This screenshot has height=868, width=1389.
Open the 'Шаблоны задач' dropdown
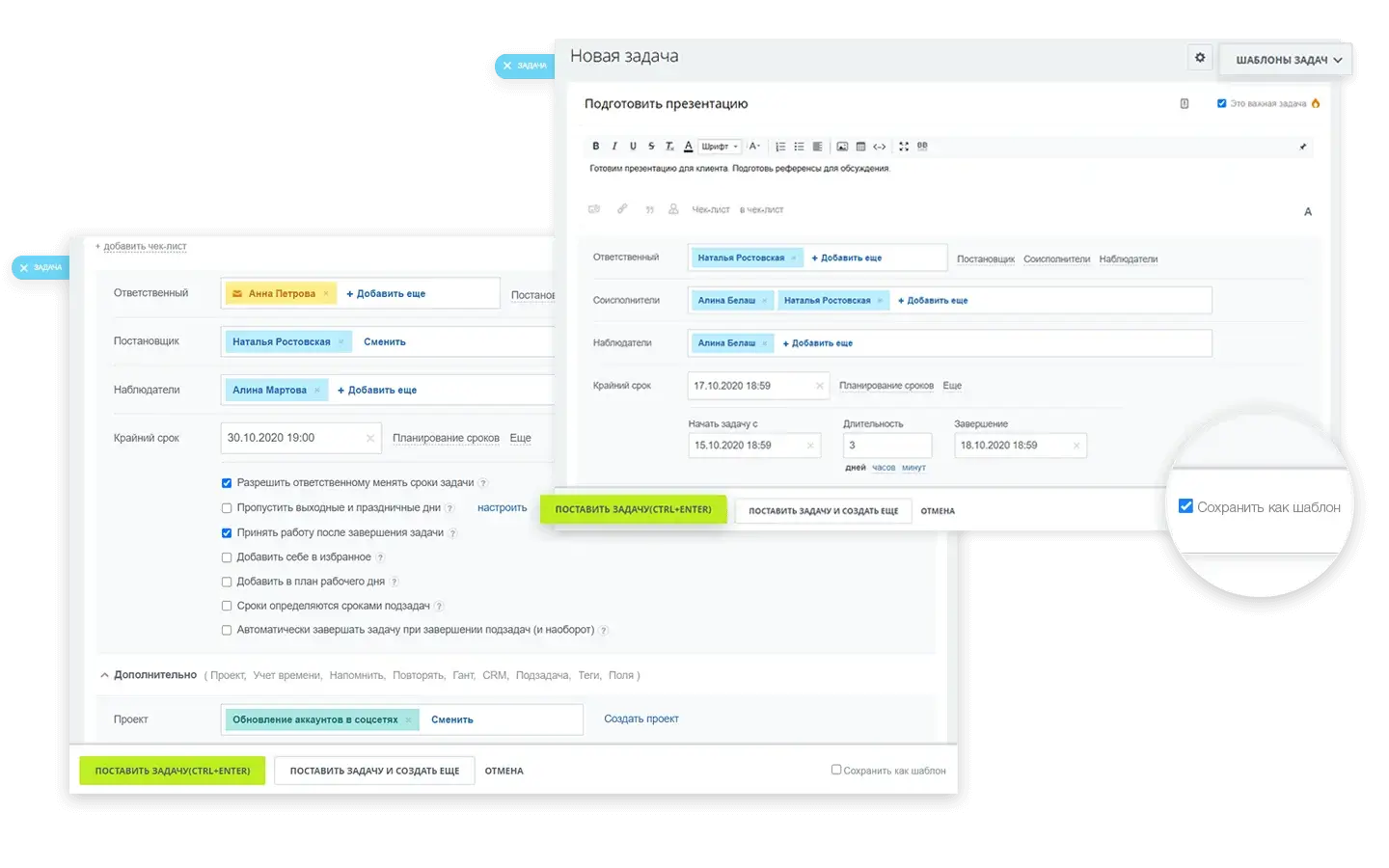pyautogui.click(x=1288, y=60)
